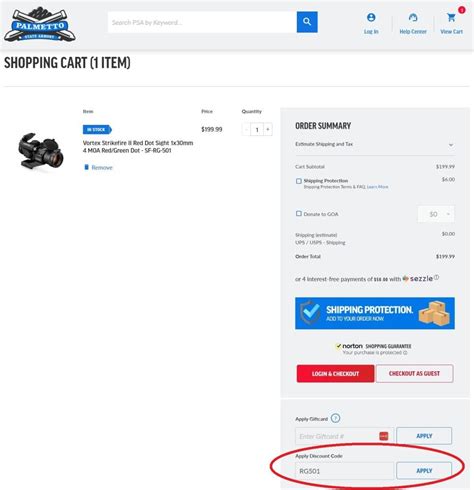474x490 pixels.
Task: Click the blue search magnifier button
Action: 307,22
